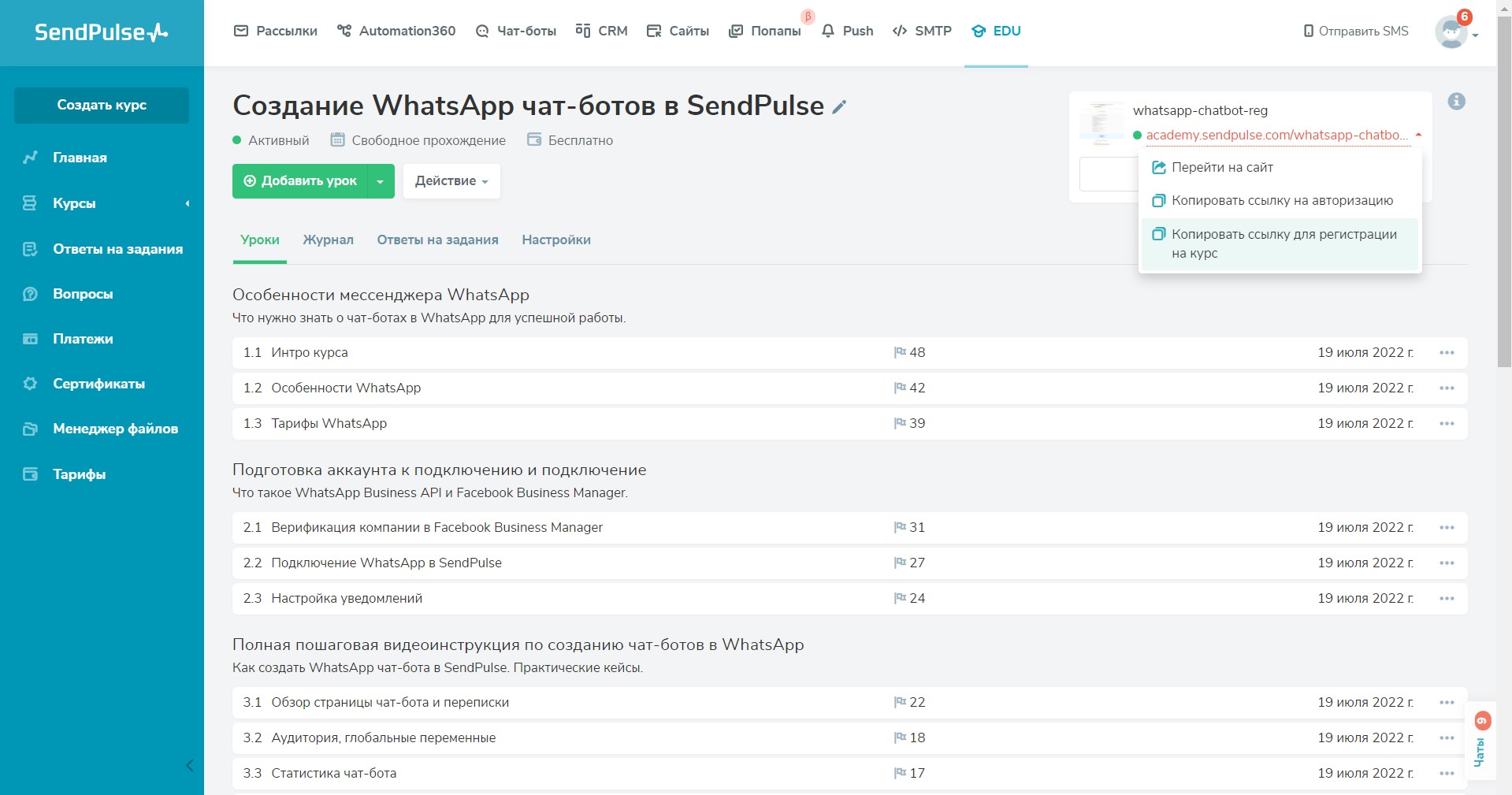Click flag count 48 for Интро курса
The width and height of the screenshot is (1512, 795).
point(910,352)
